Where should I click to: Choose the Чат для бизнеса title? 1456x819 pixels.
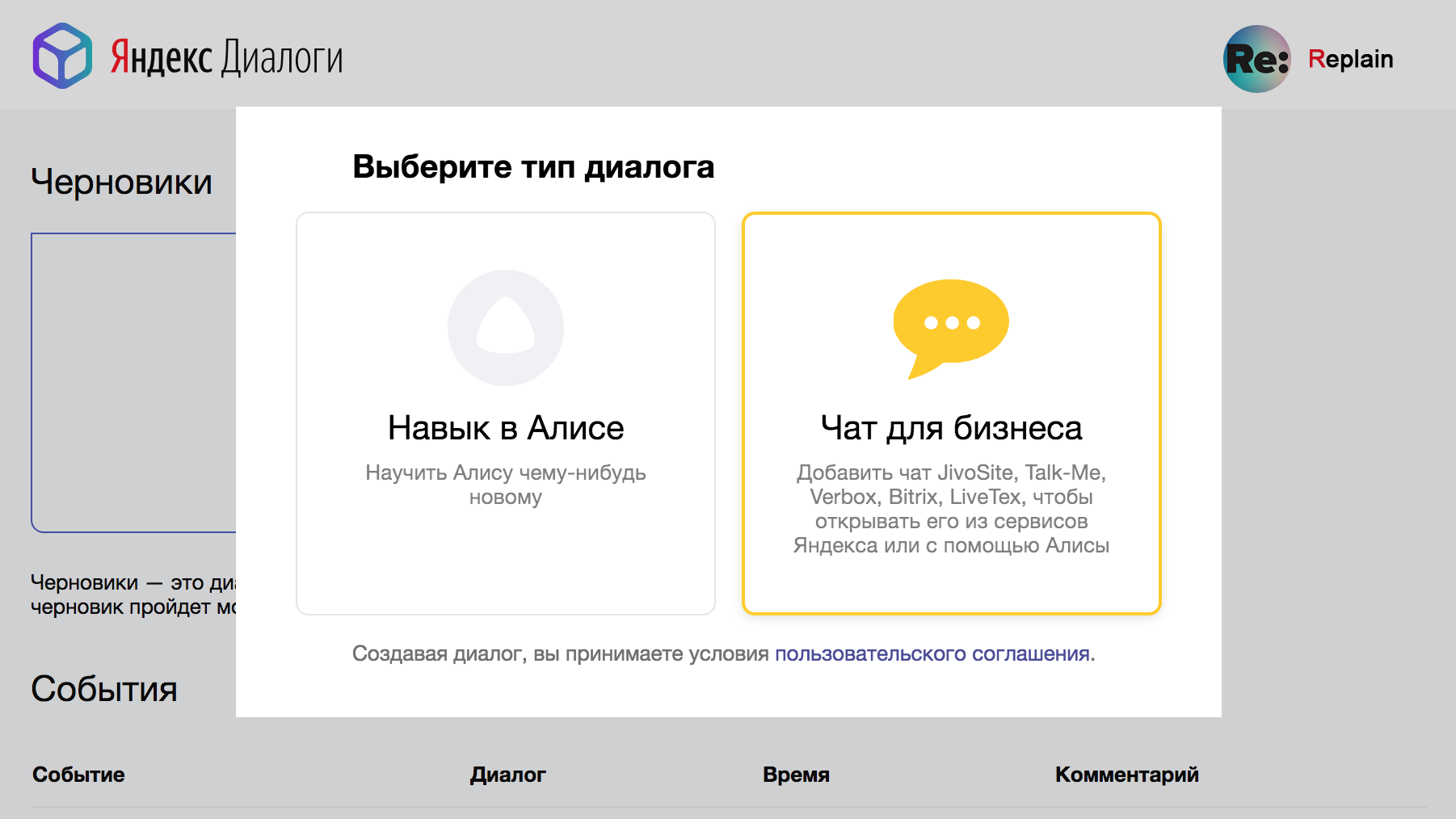(951, 428)
